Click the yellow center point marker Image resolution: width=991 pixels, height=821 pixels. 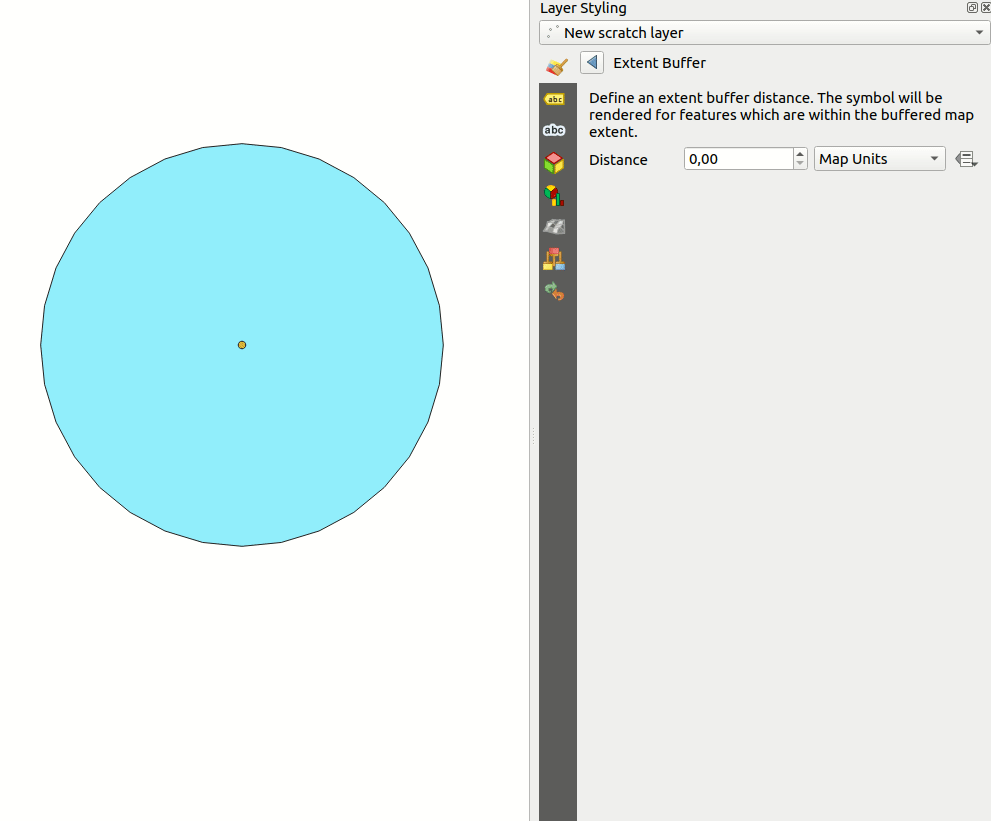(x=241, y=344)
